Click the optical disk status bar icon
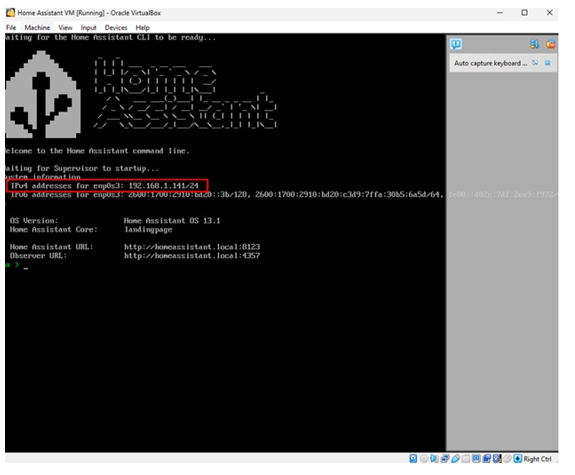This screenshot has width=575, height=475. click(424, 458)
